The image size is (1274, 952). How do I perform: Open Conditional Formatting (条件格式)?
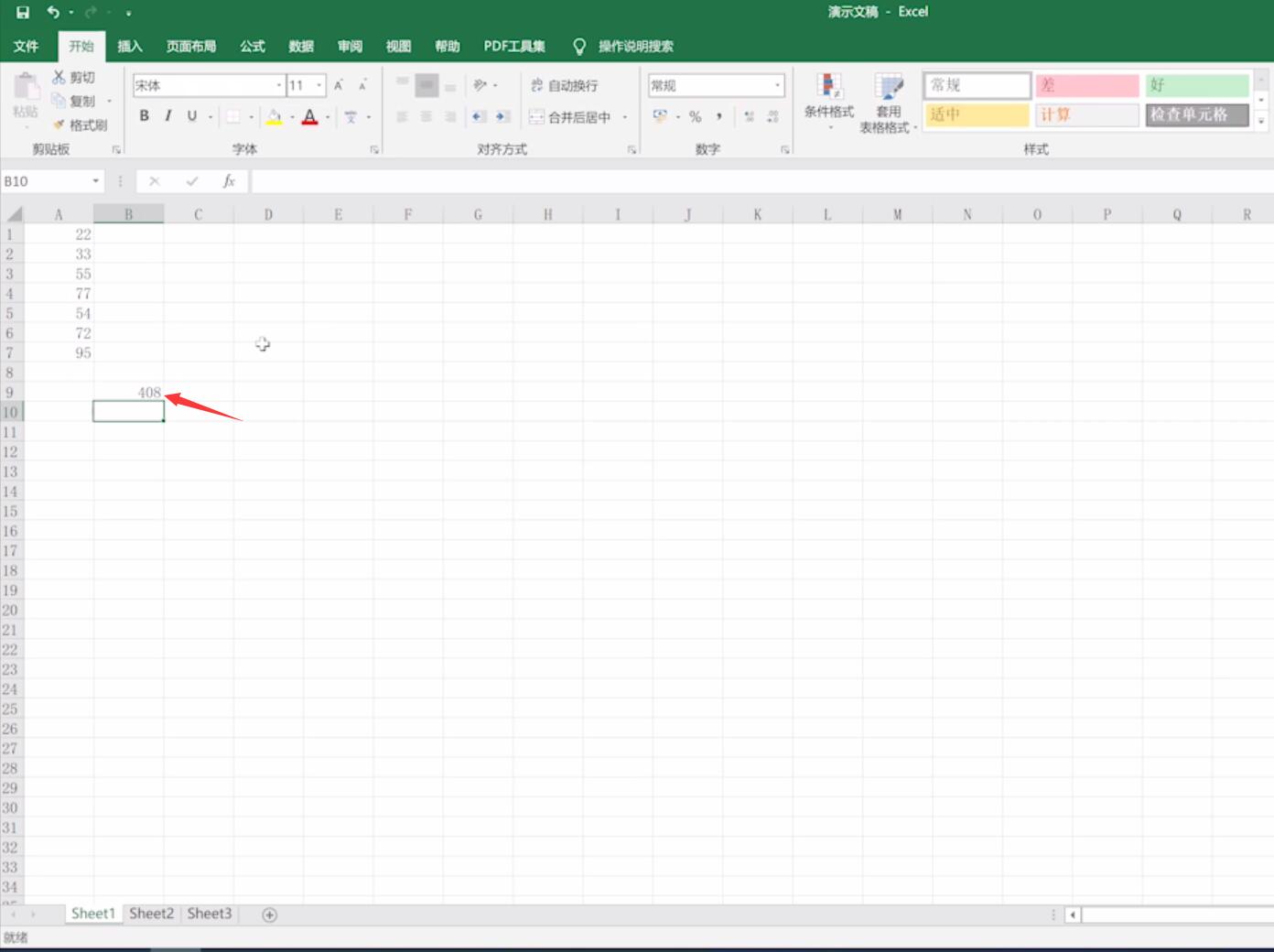[x=829, y=101]
